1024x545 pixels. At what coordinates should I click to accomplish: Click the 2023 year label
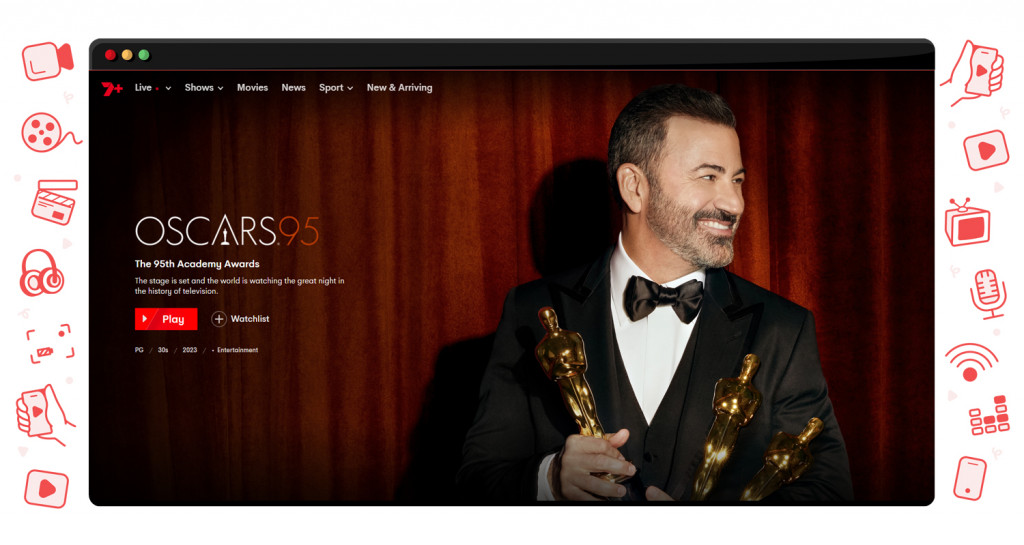(189, 350)
